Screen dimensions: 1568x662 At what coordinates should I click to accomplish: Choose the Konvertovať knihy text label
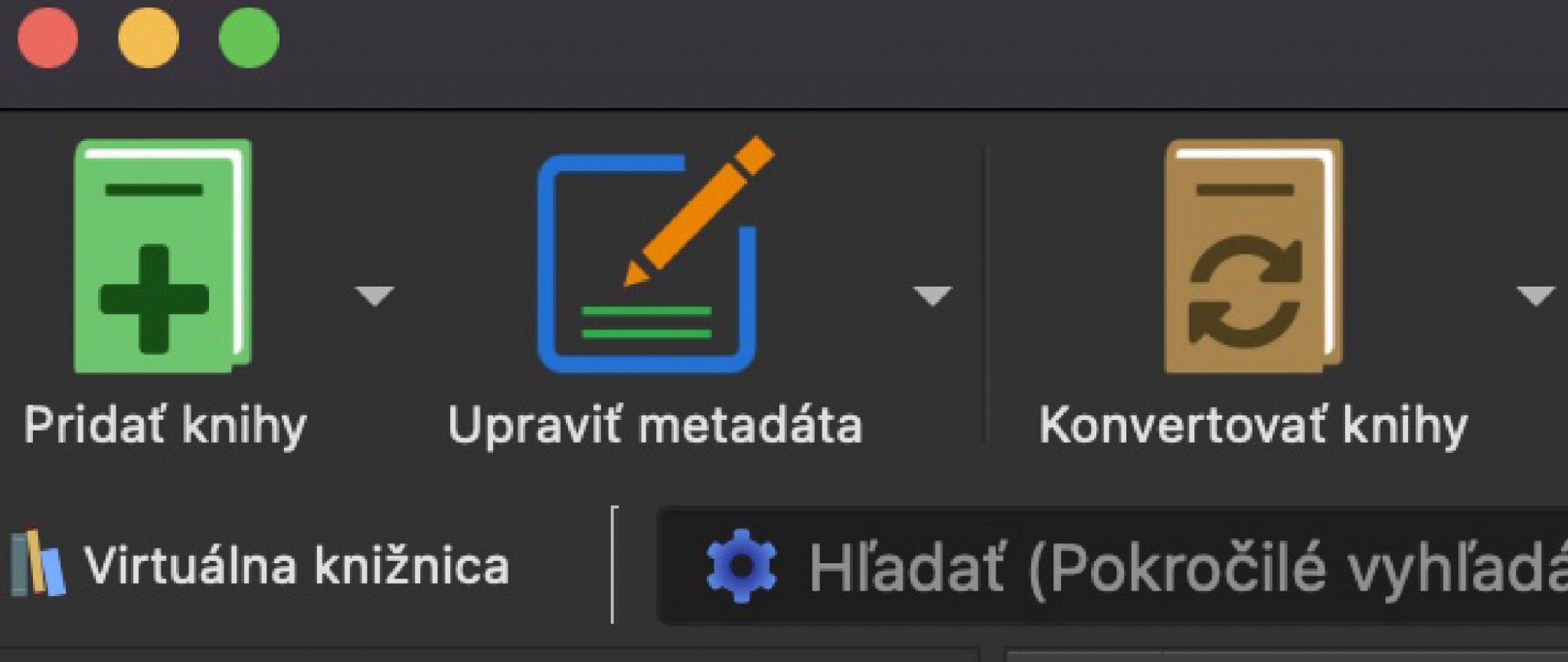[x=1253, y=426]
